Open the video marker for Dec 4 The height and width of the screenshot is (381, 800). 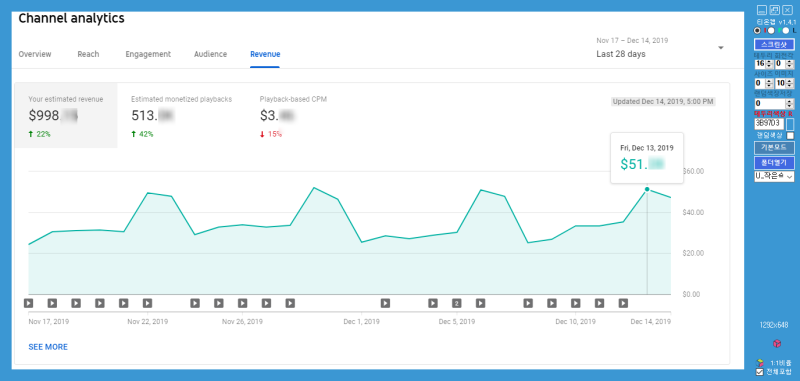tap(433, 303)
